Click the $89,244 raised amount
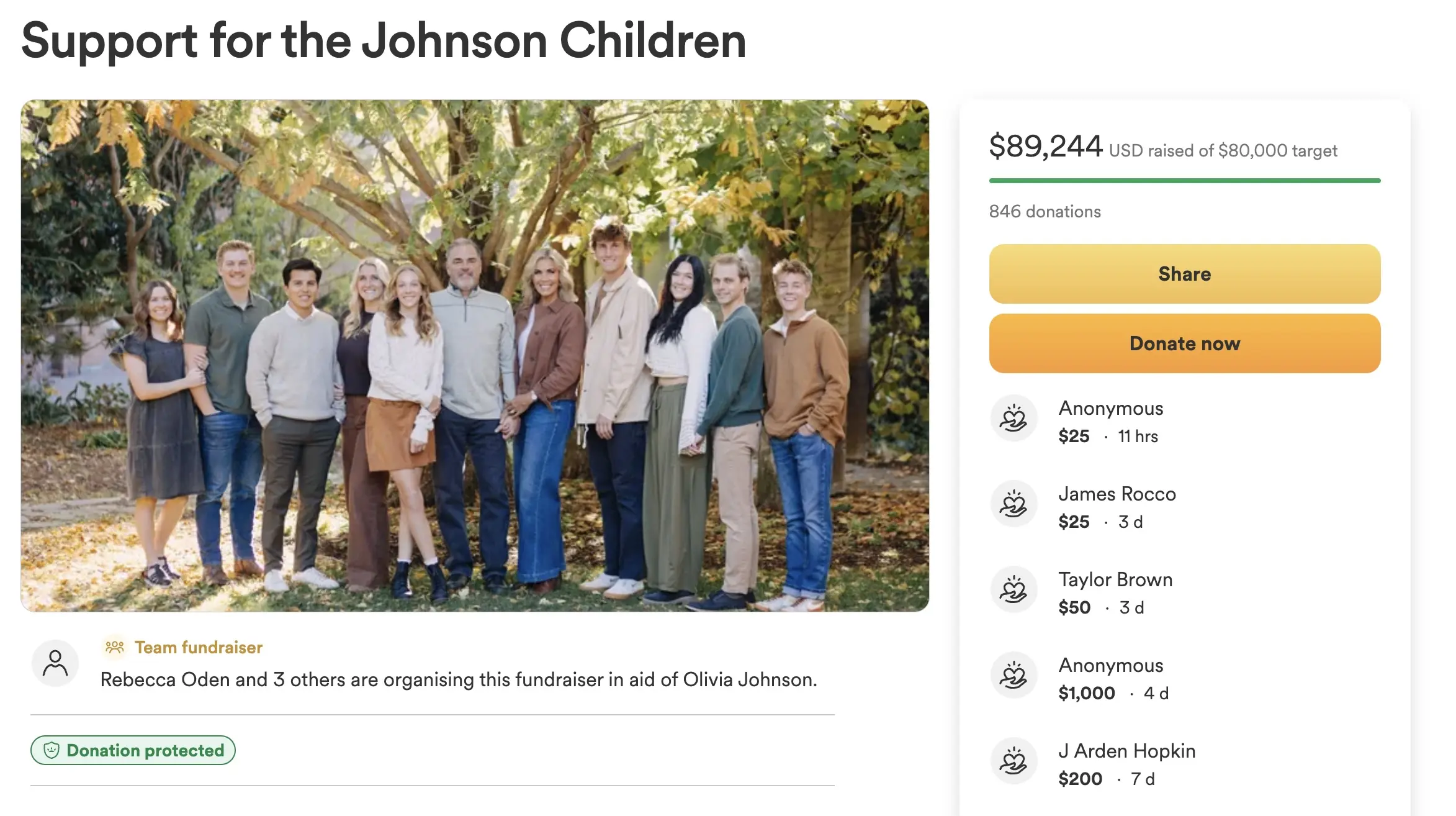The width and height of the screenshot is (1456, 816). click(1045, 147)
